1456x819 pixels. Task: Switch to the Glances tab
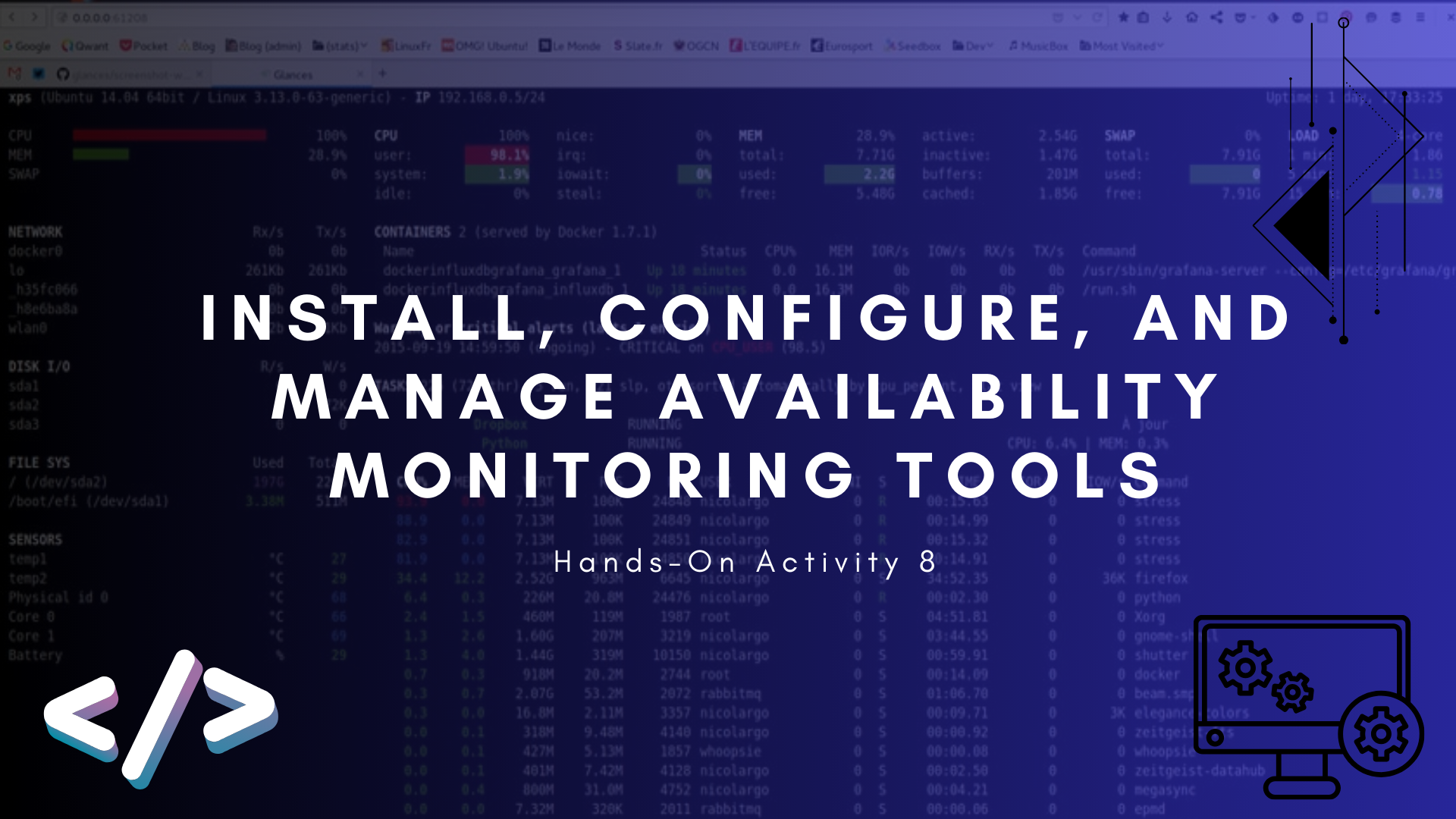click(293, 74)
